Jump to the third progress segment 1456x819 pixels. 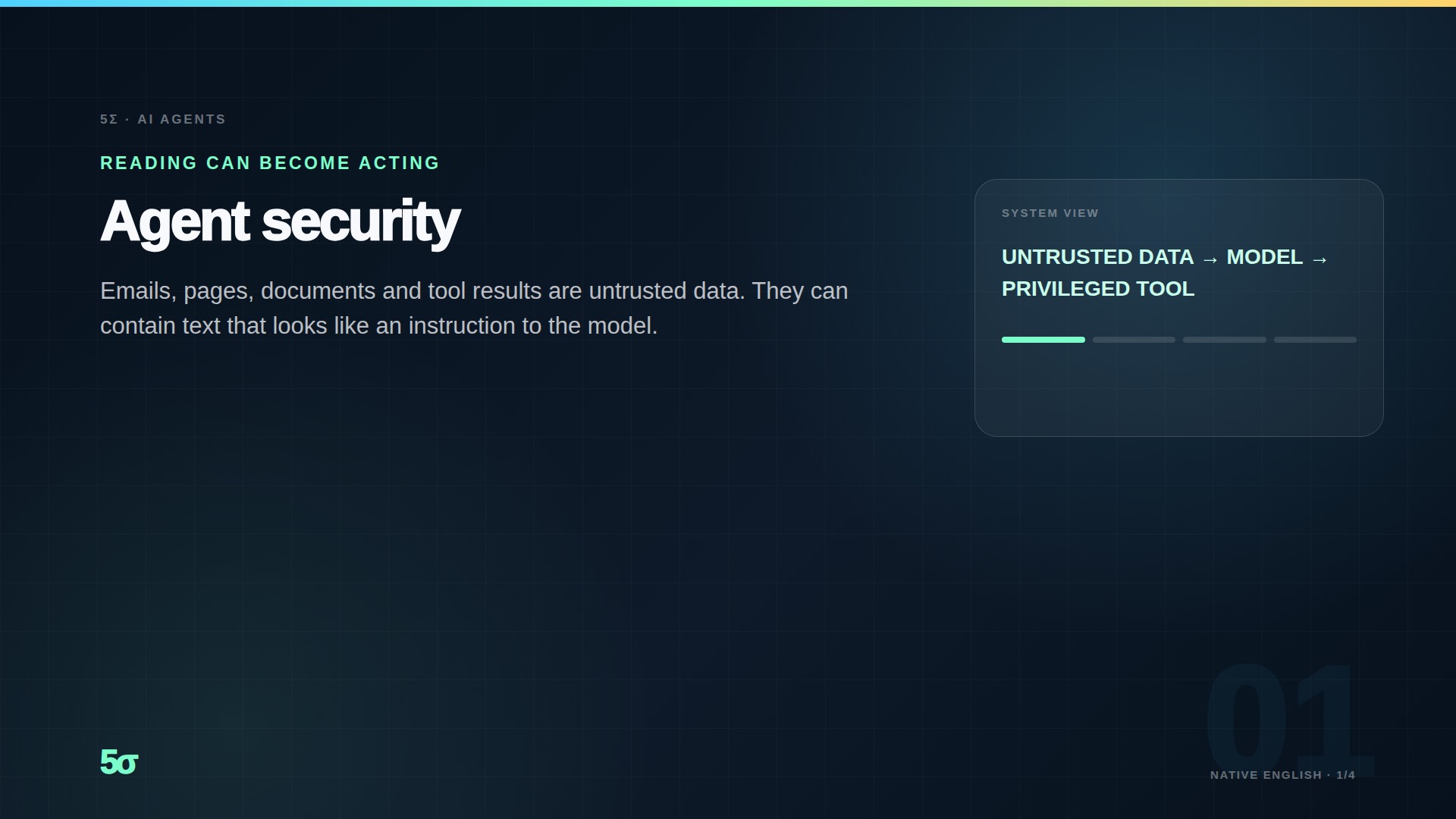click(1225, 340)
